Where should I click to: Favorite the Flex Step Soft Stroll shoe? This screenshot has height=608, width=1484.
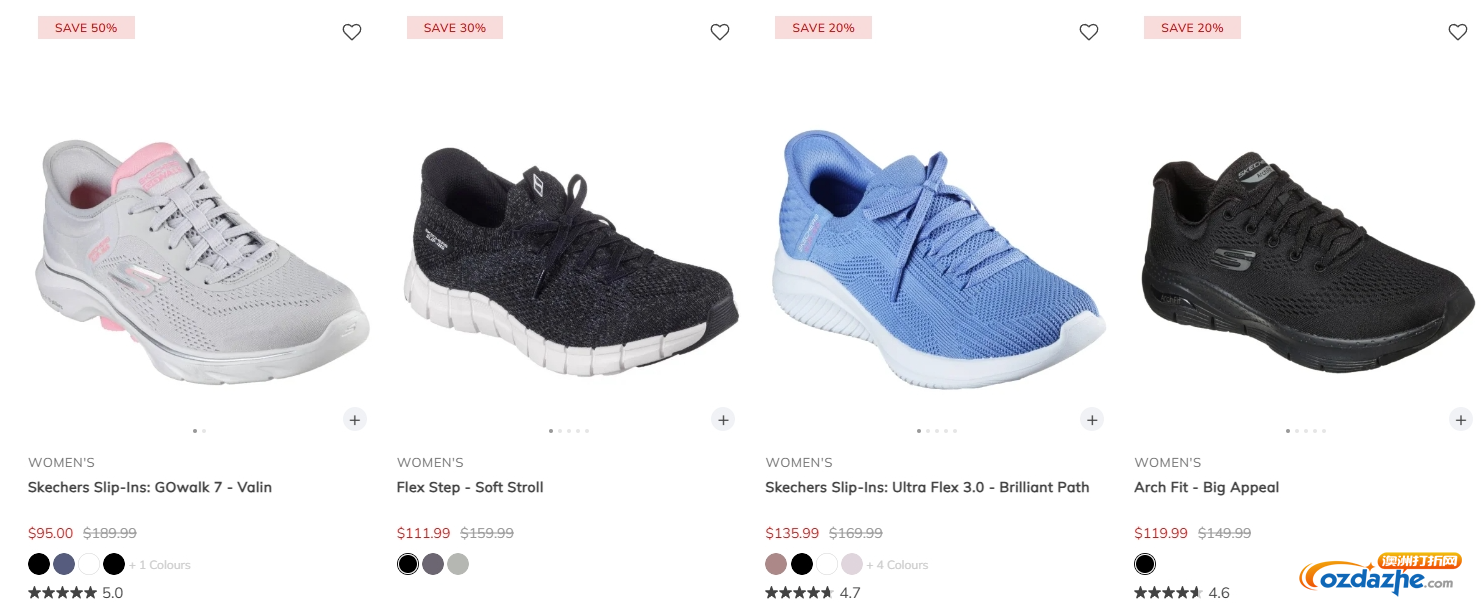pos(720,32)
